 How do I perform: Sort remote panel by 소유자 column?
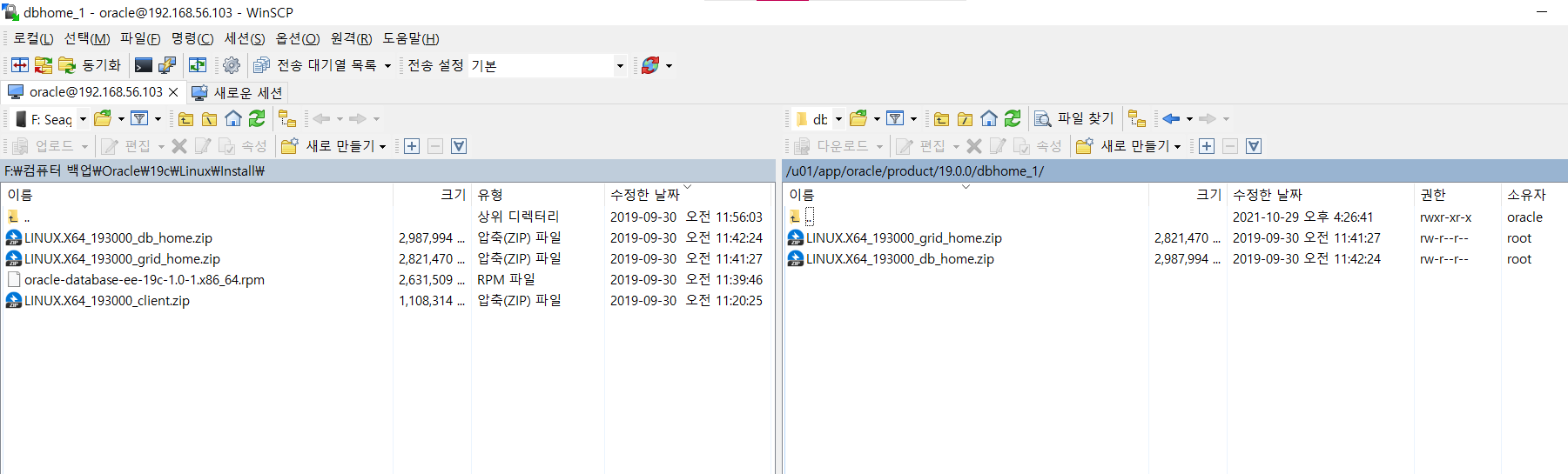point(1533,195)
